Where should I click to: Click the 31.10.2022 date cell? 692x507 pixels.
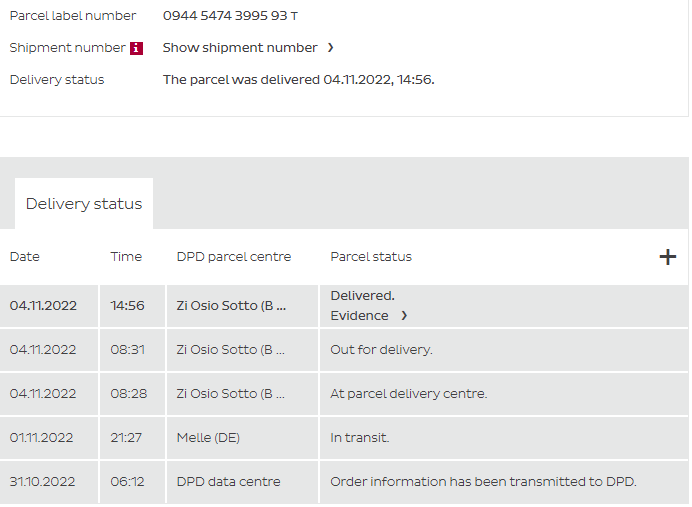[x=42, y=482]
